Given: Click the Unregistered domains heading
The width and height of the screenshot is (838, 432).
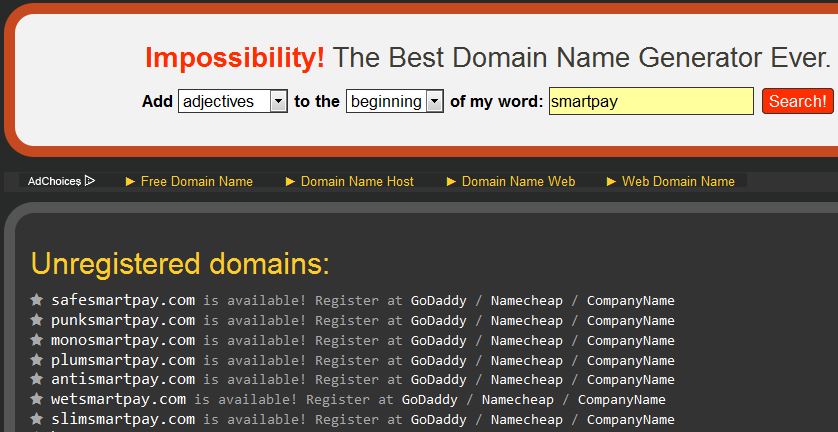Looking at the screenshot, I should point(180,264).
